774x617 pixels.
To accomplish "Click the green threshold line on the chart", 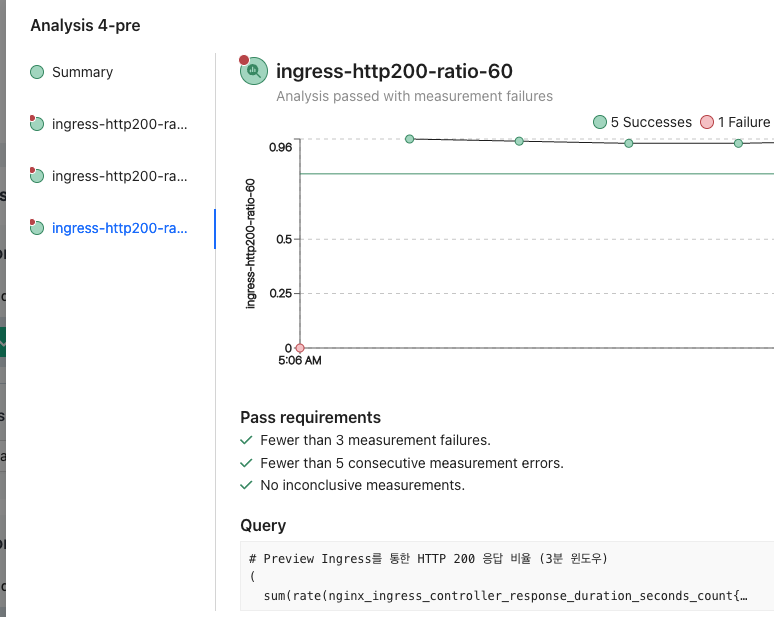I will click(537, 174).
